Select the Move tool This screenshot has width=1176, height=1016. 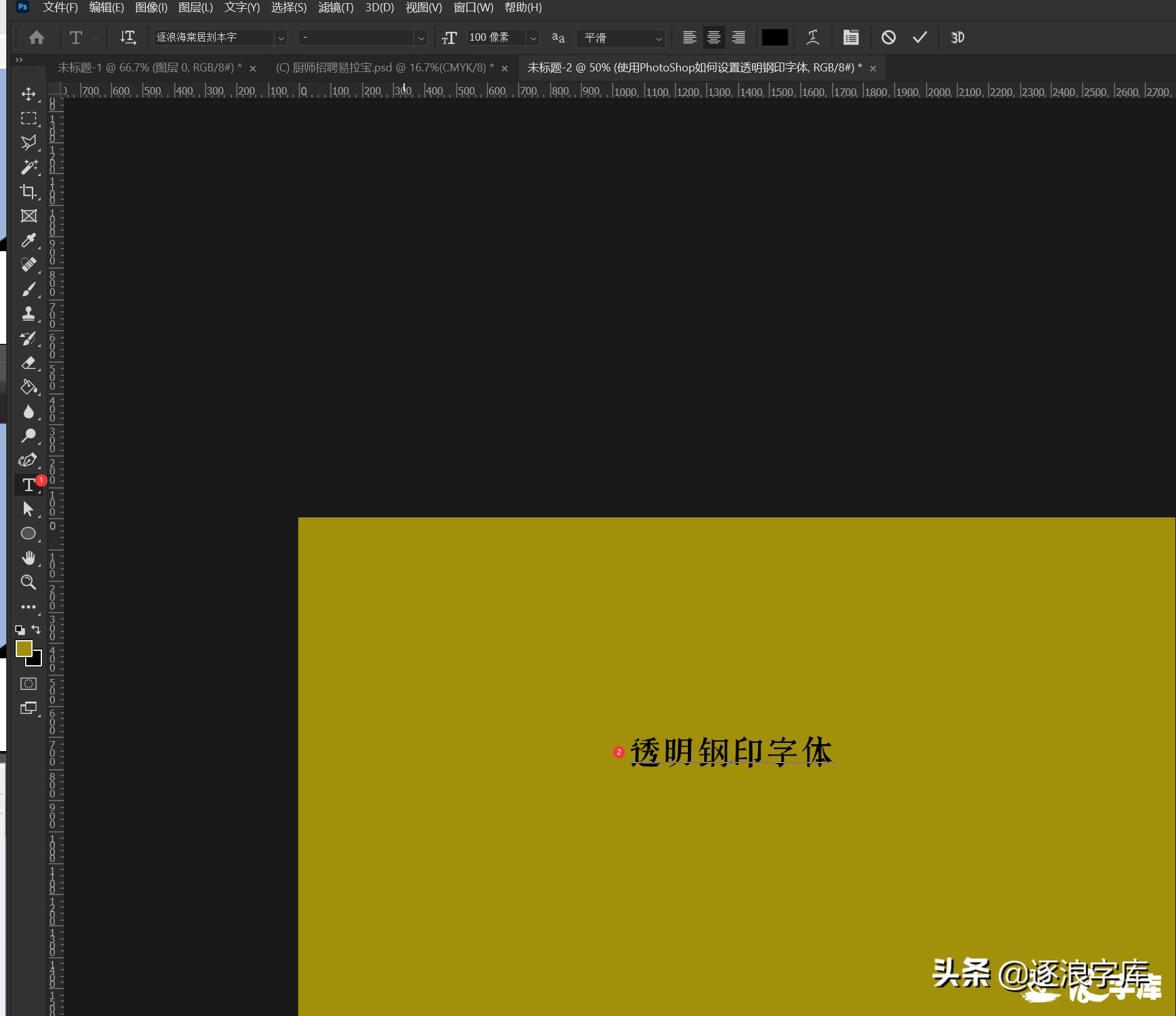point(28,94)
